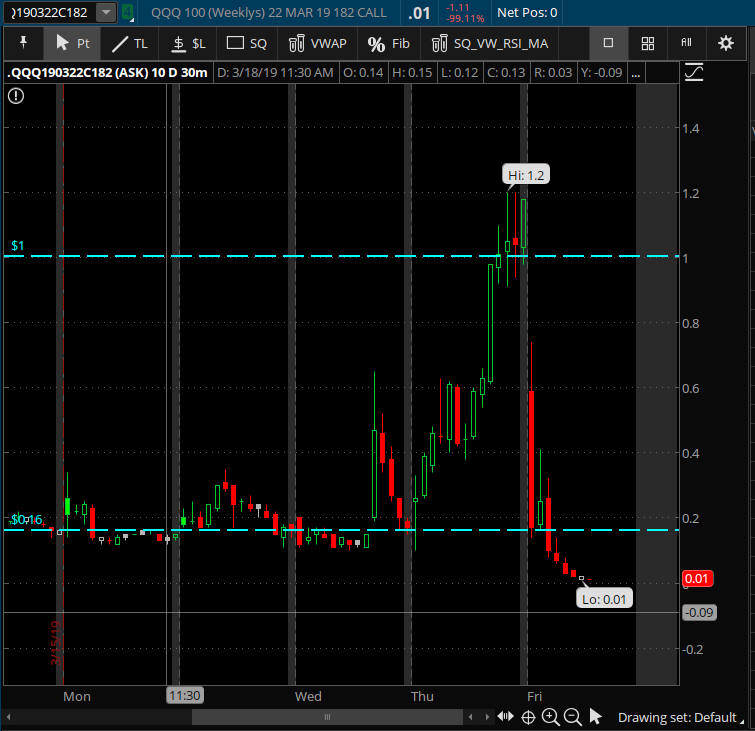Screen dimensions: 755x731
Task: Open the VWAP study button
Action: click(x=318, y=44)
